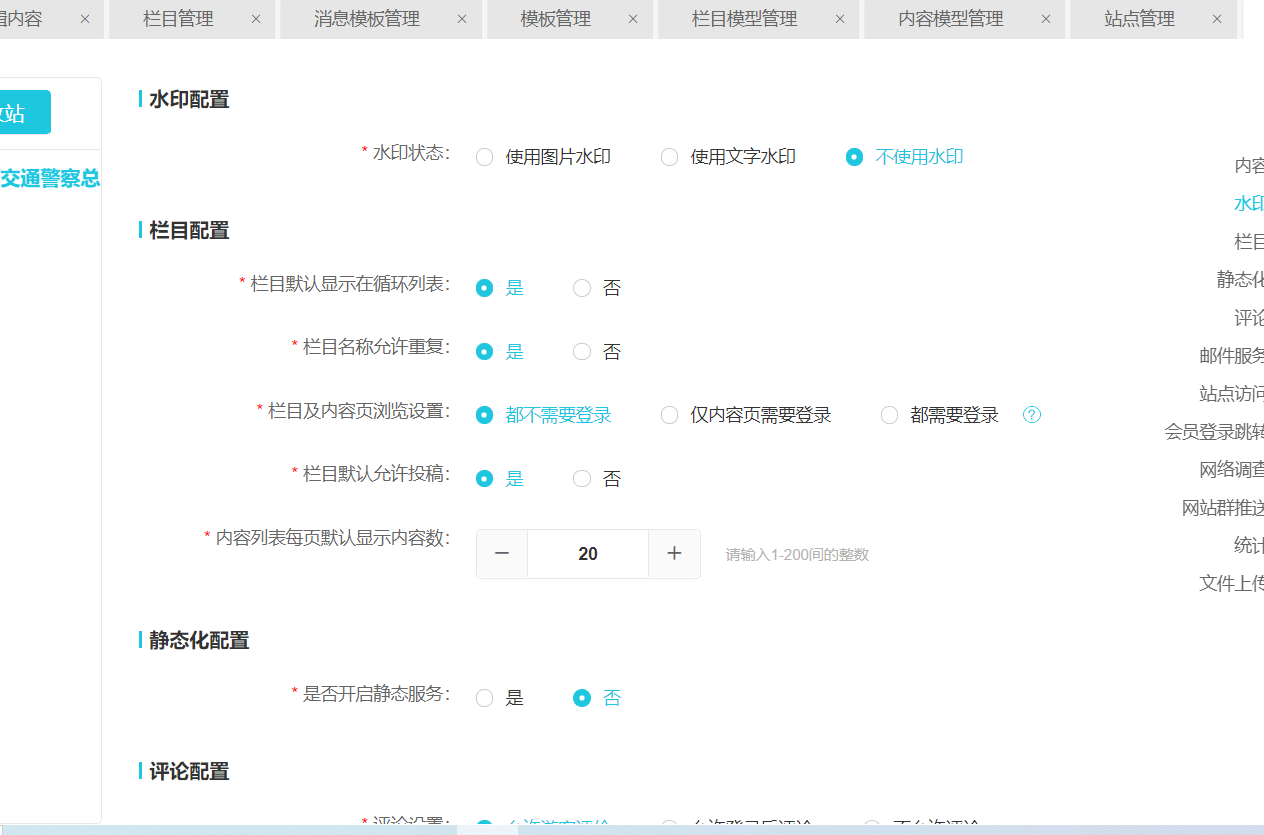Select 仅内容页需要登录 option

tap(670, 415)
